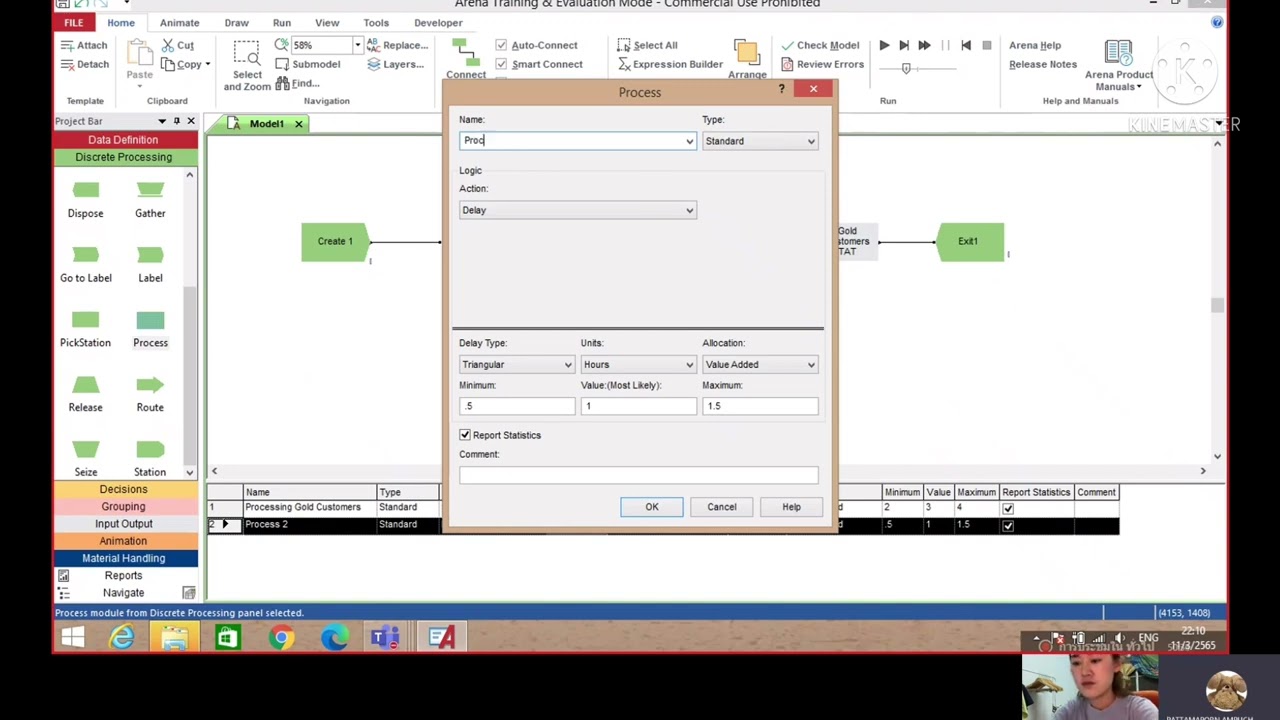Click the Maximum delay value field
The image size is (1280, 720).
point(760,406)
